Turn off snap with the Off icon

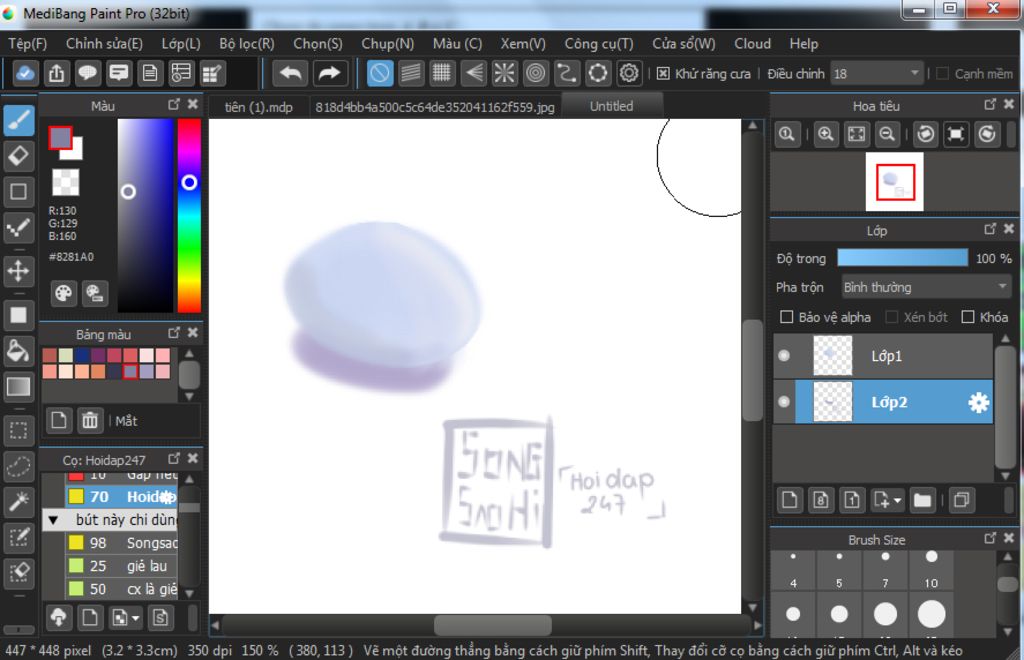(379, 73)
